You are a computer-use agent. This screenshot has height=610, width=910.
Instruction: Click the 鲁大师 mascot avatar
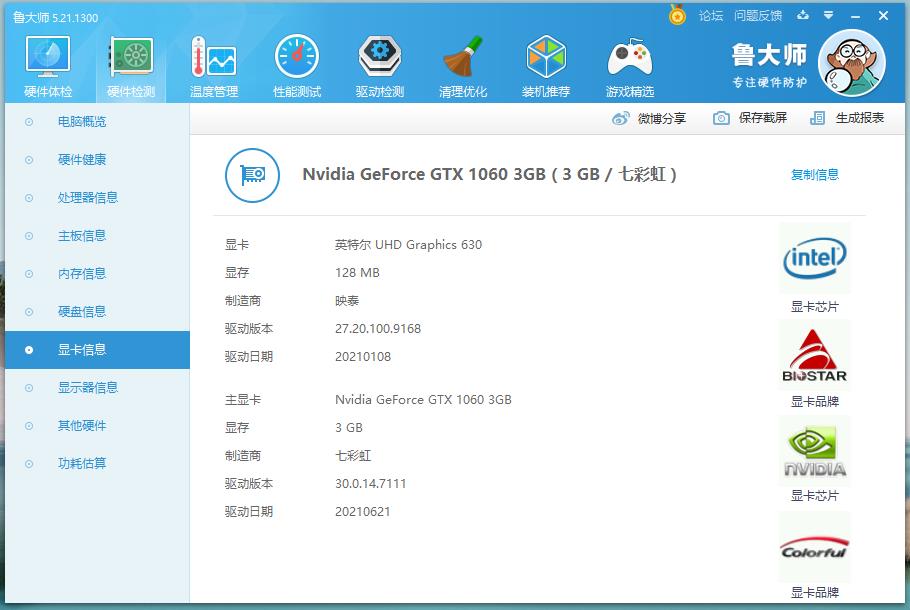tap(851, 62)
